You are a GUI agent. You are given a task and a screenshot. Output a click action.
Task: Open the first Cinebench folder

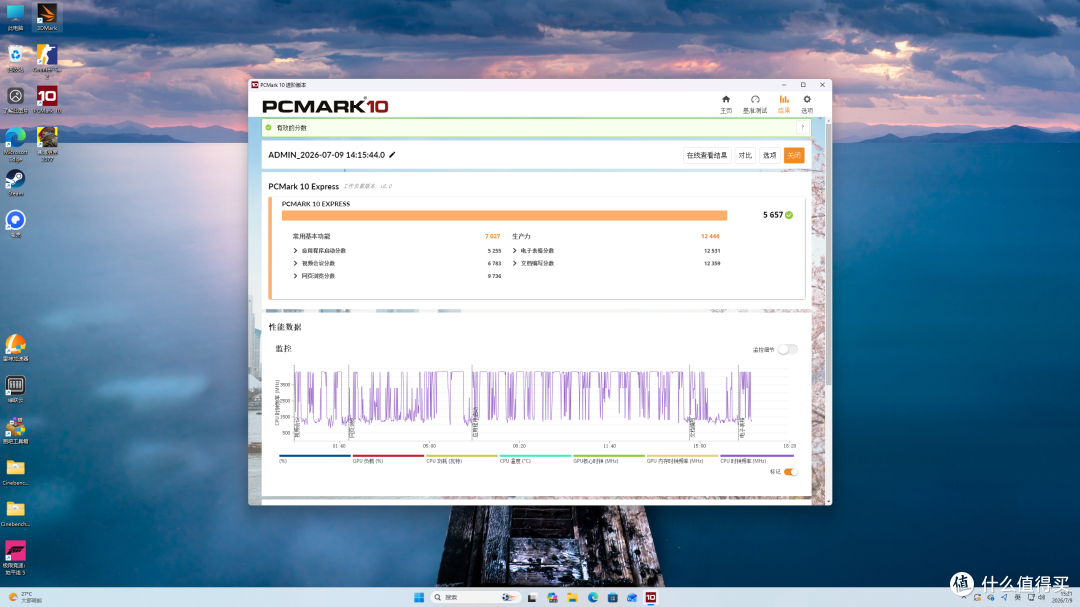click(15, 472)
